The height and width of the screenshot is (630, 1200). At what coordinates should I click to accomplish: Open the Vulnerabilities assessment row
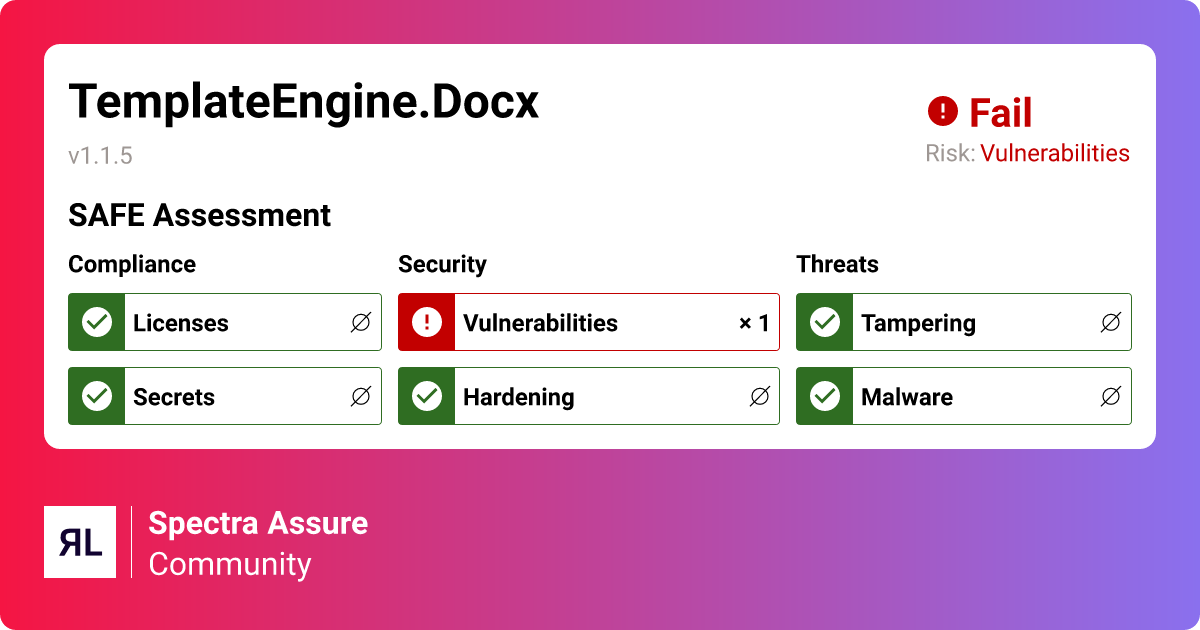[x=589, y=323]
